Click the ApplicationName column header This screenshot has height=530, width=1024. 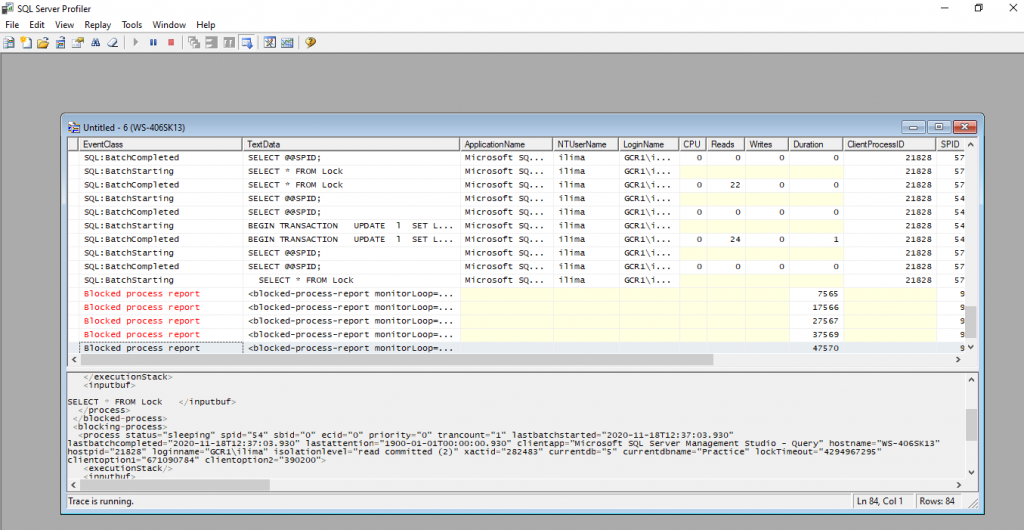pyautogui.click(x=507, y=144)
